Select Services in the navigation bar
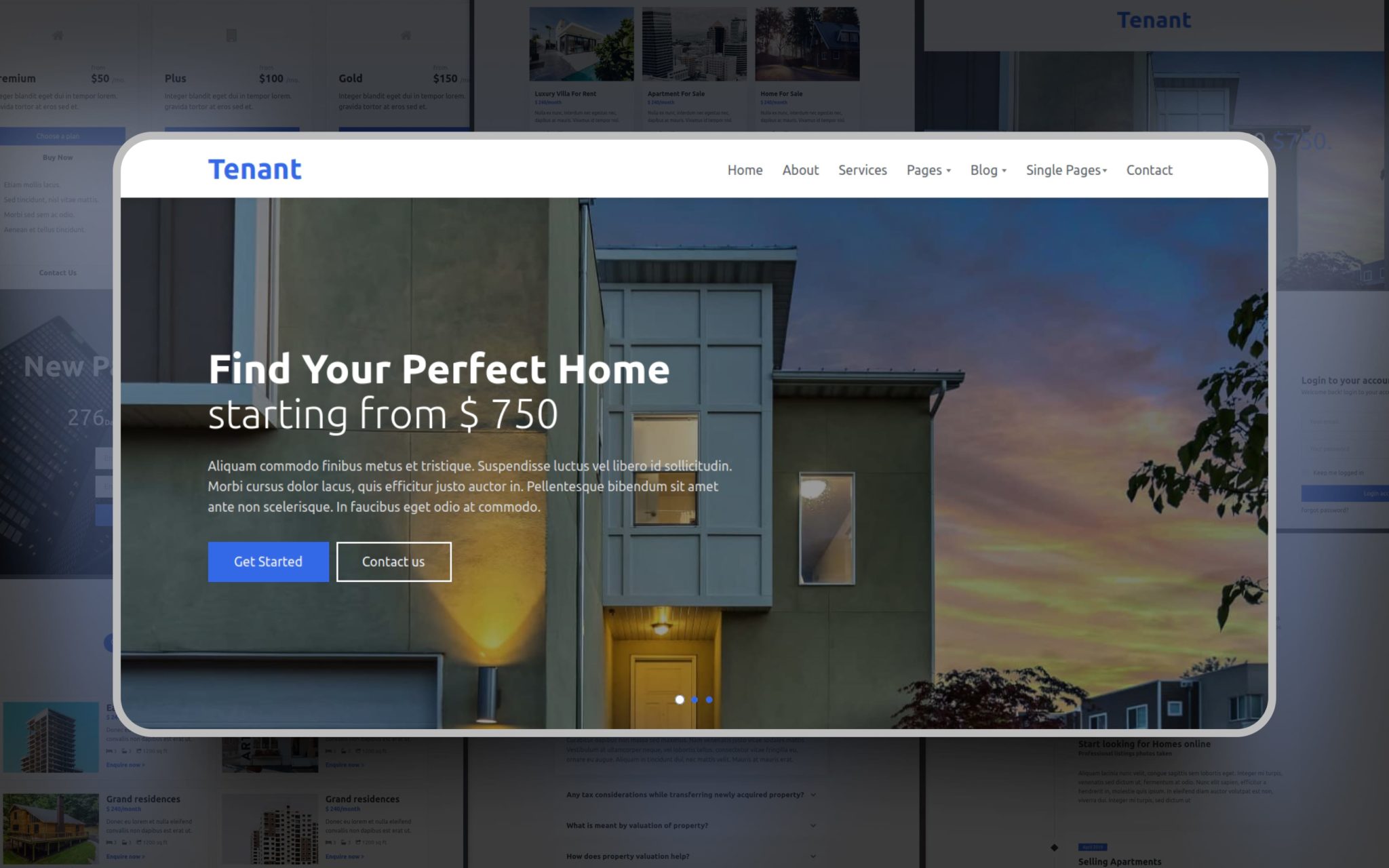The width and height of the screenshot is (1389, 868). click(862, 170)
